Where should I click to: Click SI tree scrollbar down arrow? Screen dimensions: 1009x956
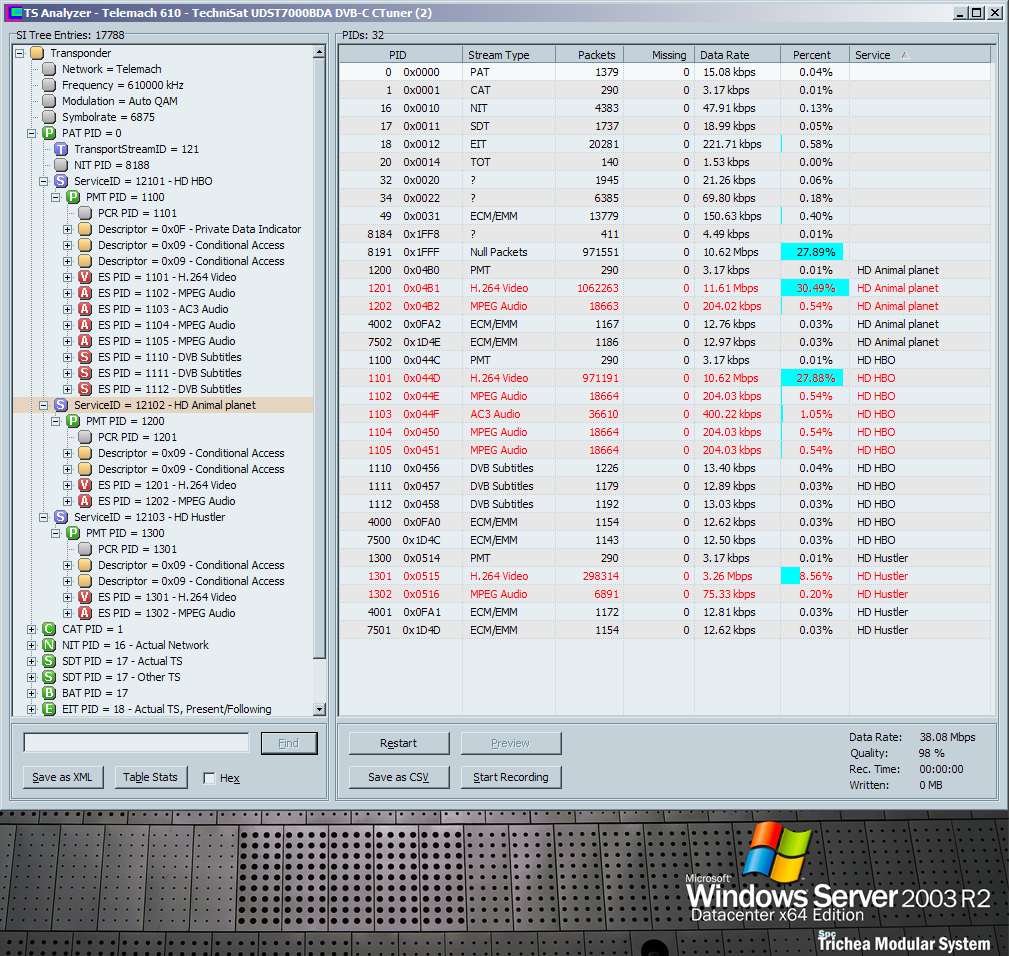[319, 709]
